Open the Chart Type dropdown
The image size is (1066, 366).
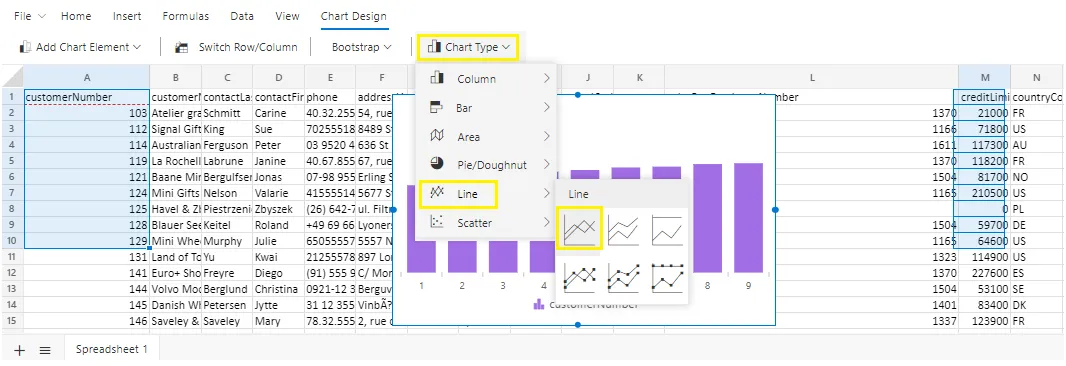pyautogui.click(x=468, y=47)
